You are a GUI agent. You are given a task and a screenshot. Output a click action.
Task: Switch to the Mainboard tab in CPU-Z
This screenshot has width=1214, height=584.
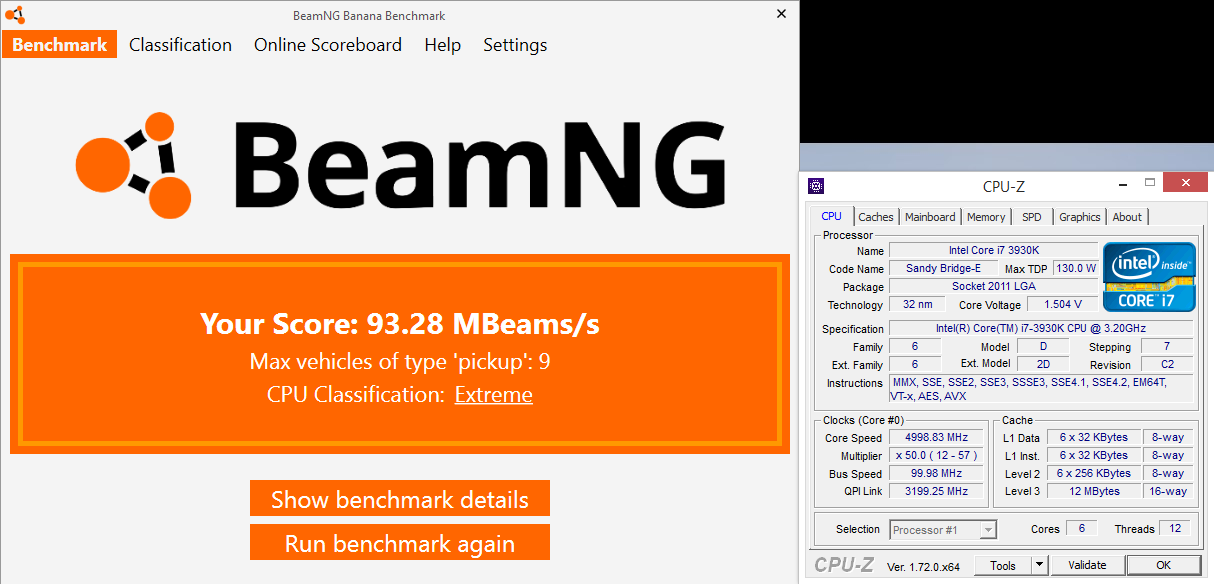tap(930, 217)
